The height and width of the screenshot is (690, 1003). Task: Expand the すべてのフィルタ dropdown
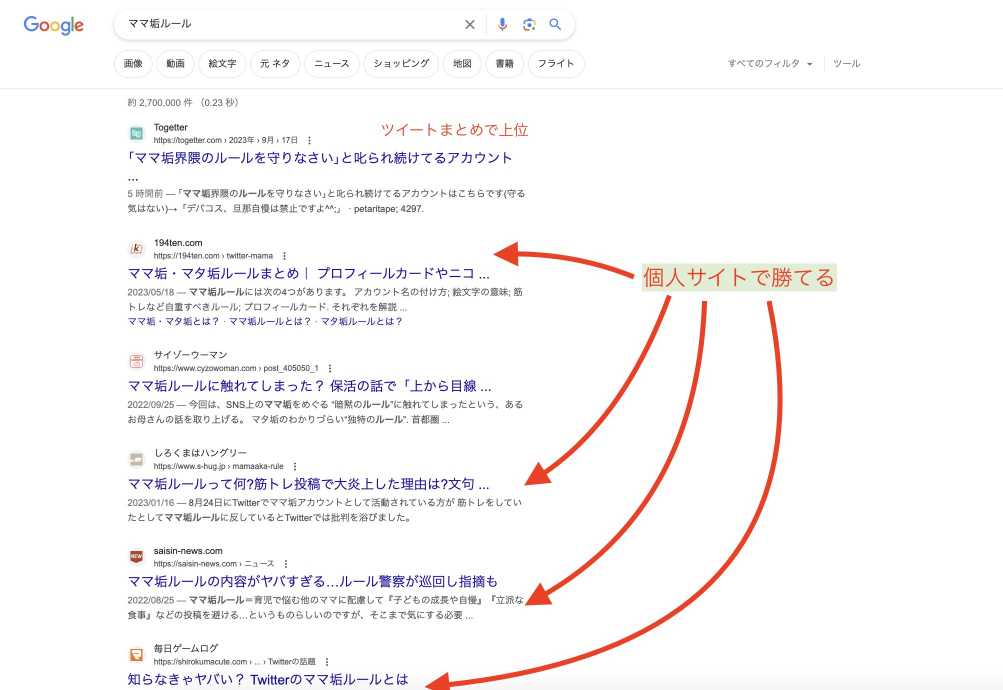tap(770, 64)
